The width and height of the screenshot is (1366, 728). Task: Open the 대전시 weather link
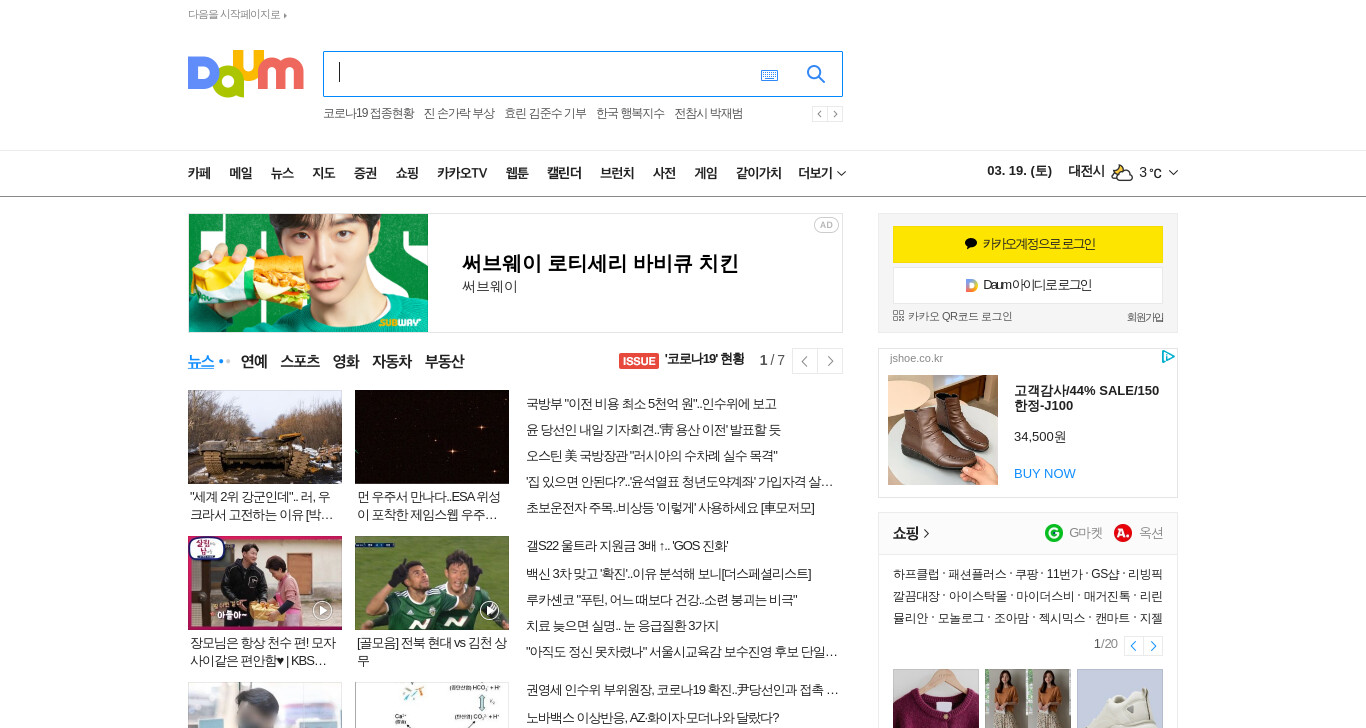tap(1086, 172)
